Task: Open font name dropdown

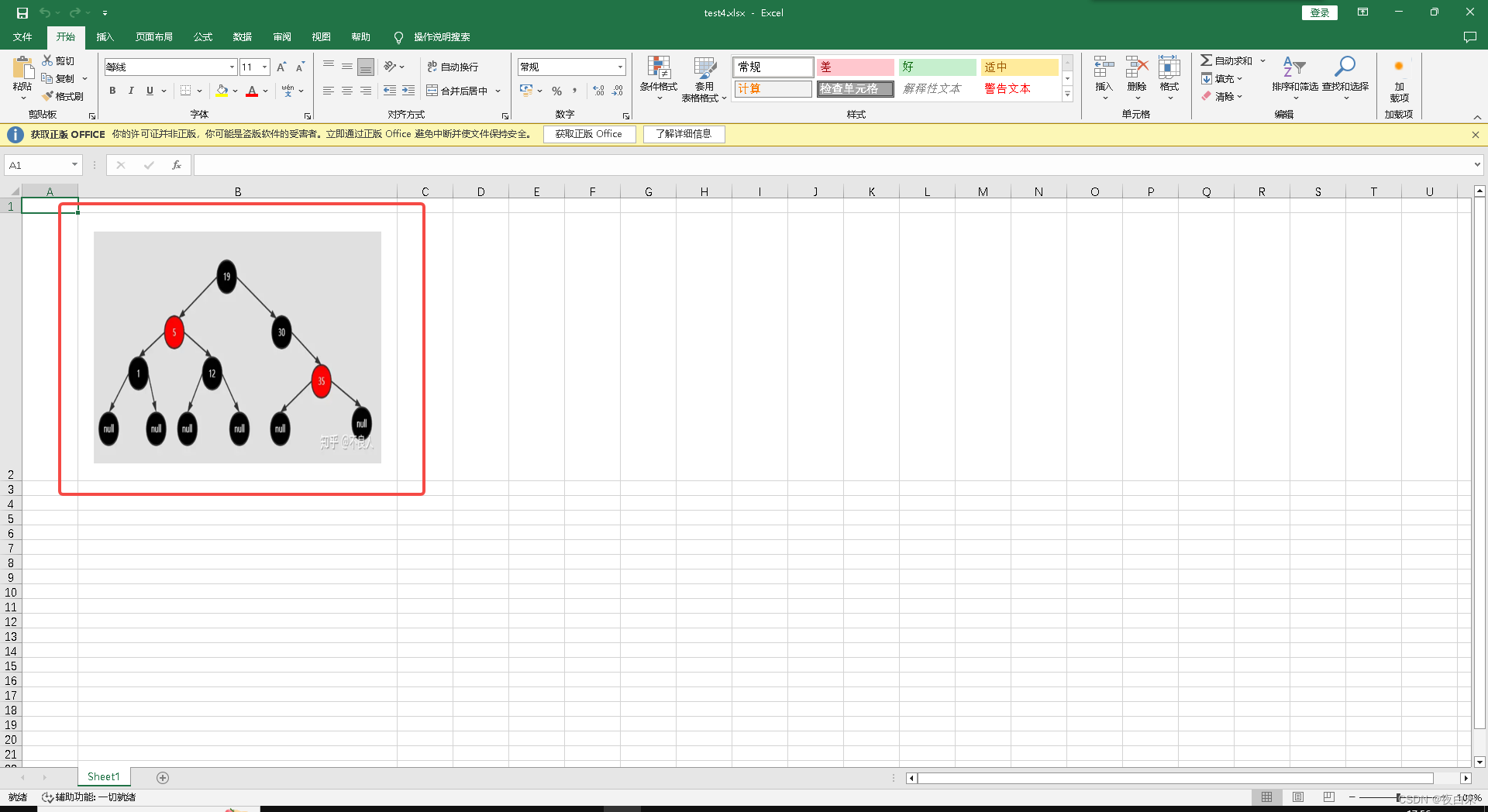Action: 232,67
